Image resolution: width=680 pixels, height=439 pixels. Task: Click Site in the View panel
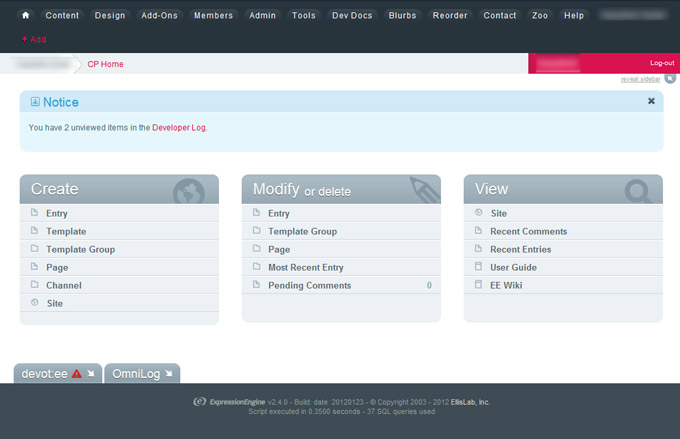[x=499, y=213]
